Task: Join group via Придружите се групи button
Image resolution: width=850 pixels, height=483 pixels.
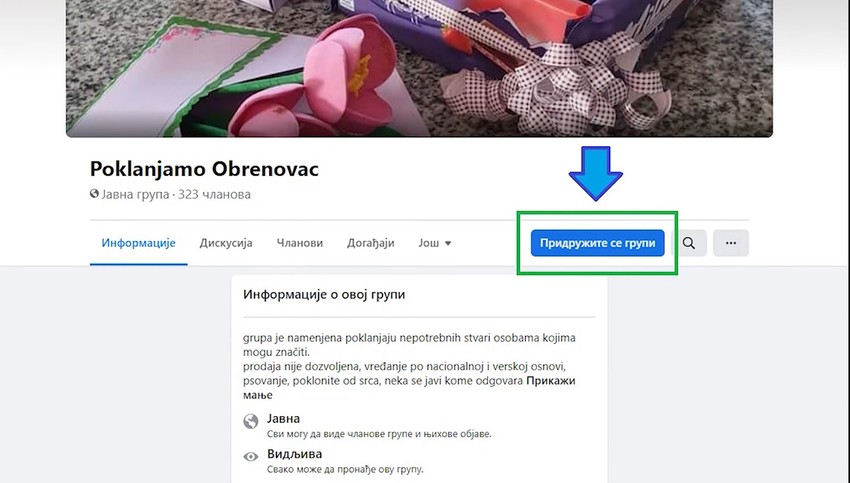Action: (597, 243)
